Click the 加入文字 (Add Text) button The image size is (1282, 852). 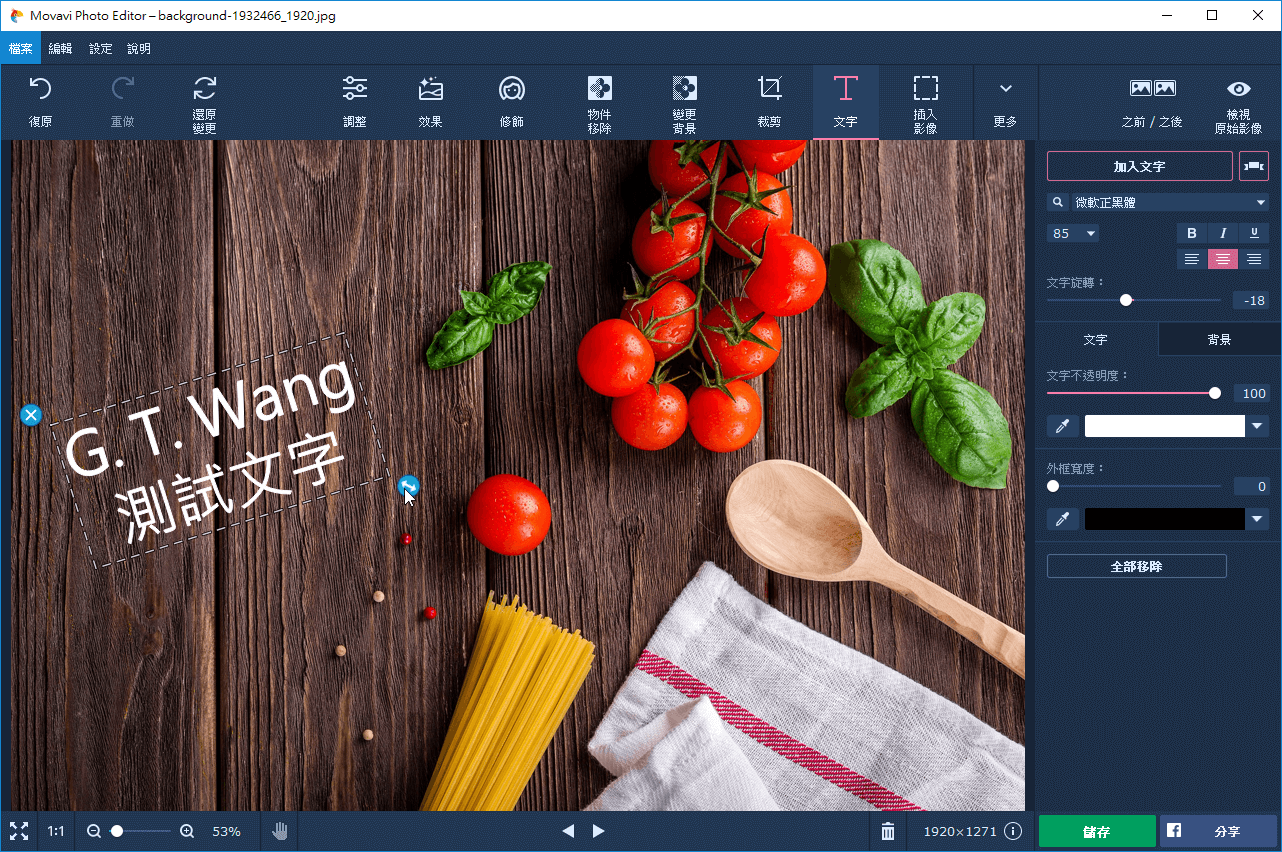pos(1139,166)
